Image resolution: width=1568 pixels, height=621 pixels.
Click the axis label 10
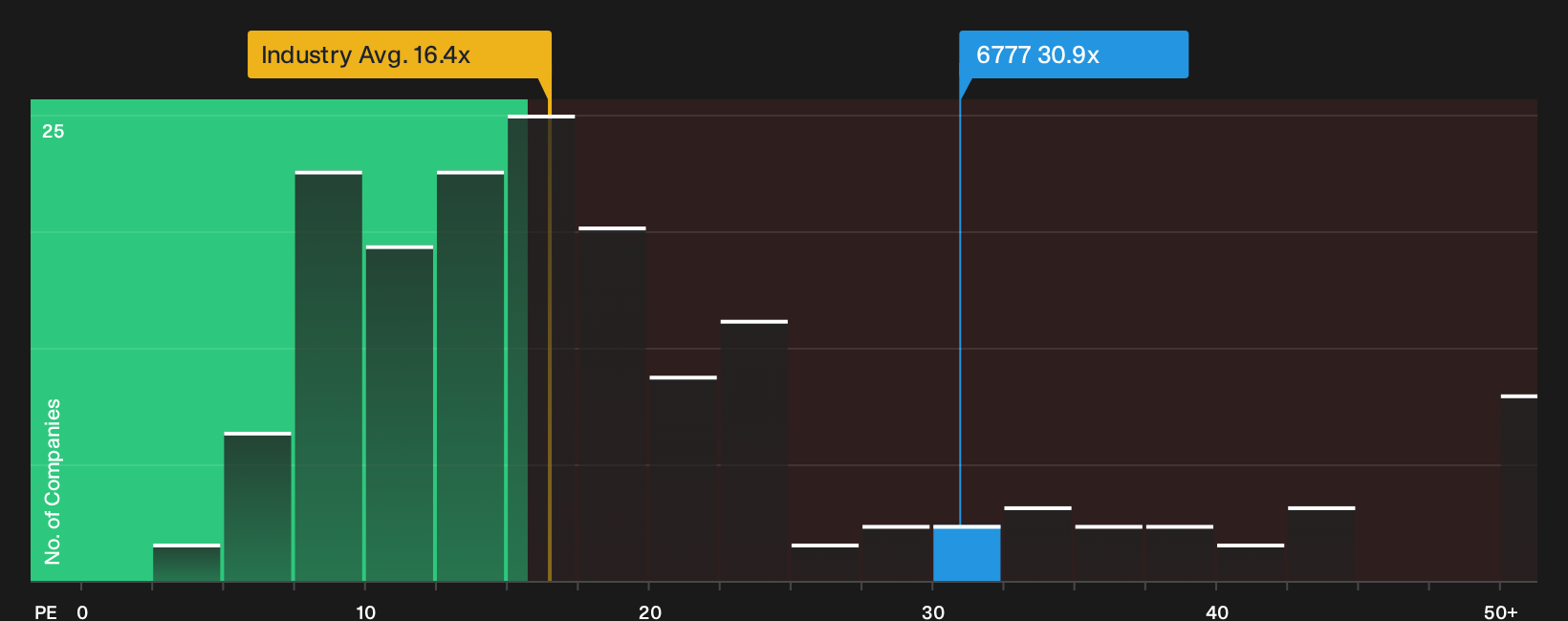click(x=365, y=611)
